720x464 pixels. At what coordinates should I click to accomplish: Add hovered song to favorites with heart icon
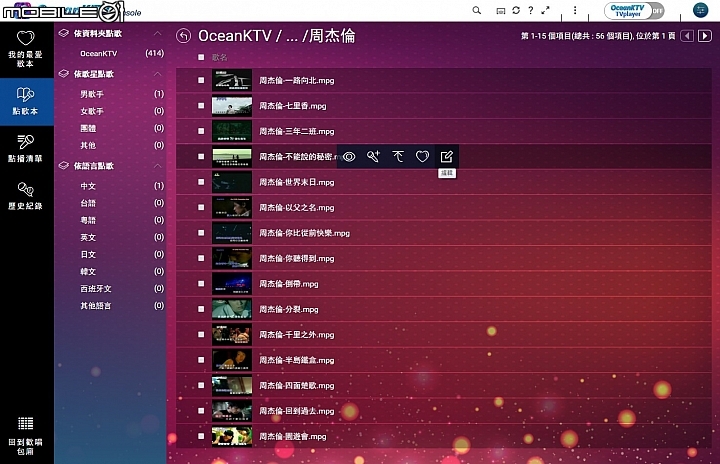coord(422,157)
